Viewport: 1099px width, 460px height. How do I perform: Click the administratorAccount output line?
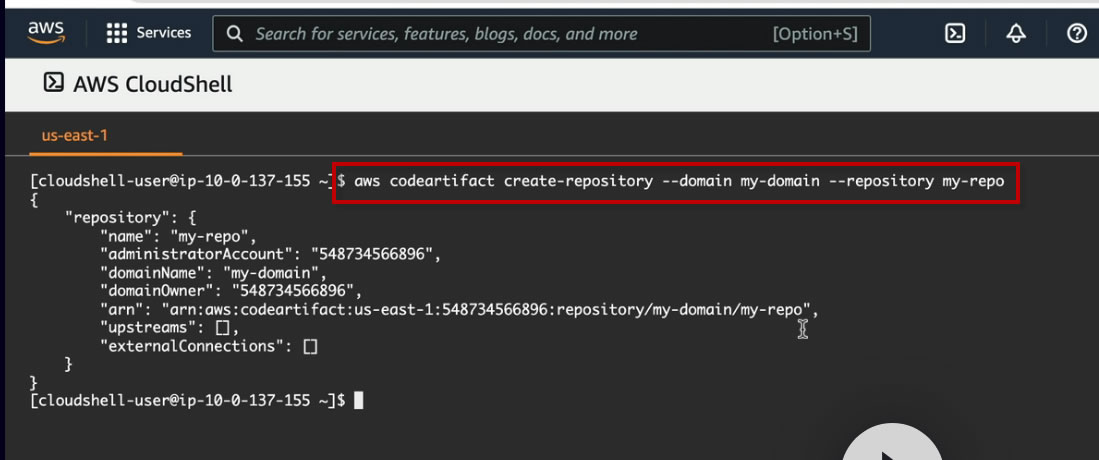(x=270, y=255)
